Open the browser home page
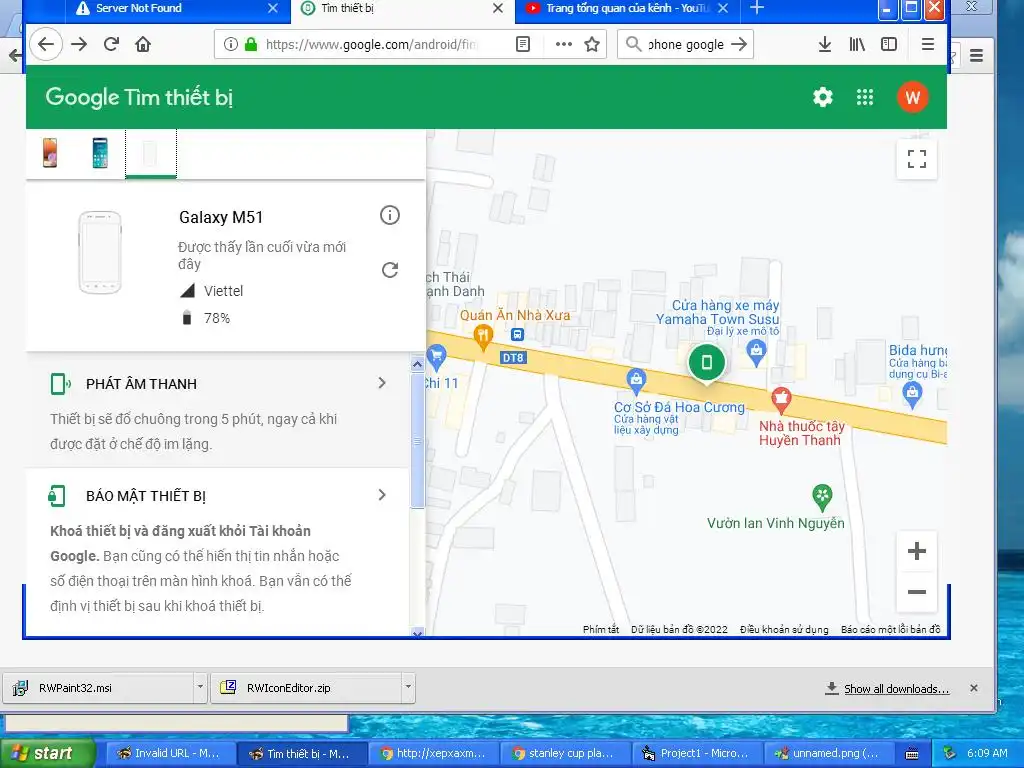The width and height of the screenshot is (1024, 768). 143,44
